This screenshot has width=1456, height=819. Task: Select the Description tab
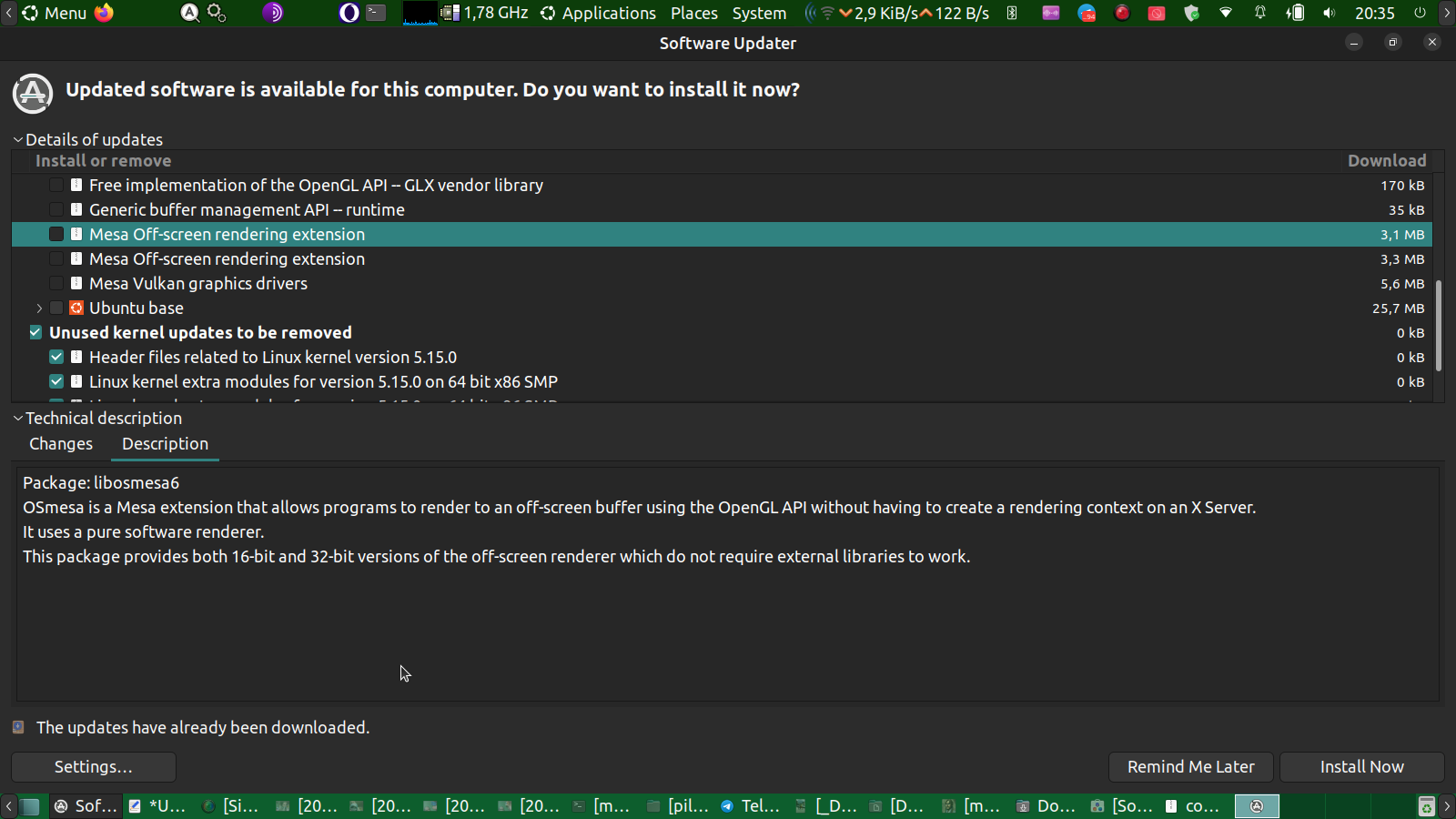tap(165, 443)
